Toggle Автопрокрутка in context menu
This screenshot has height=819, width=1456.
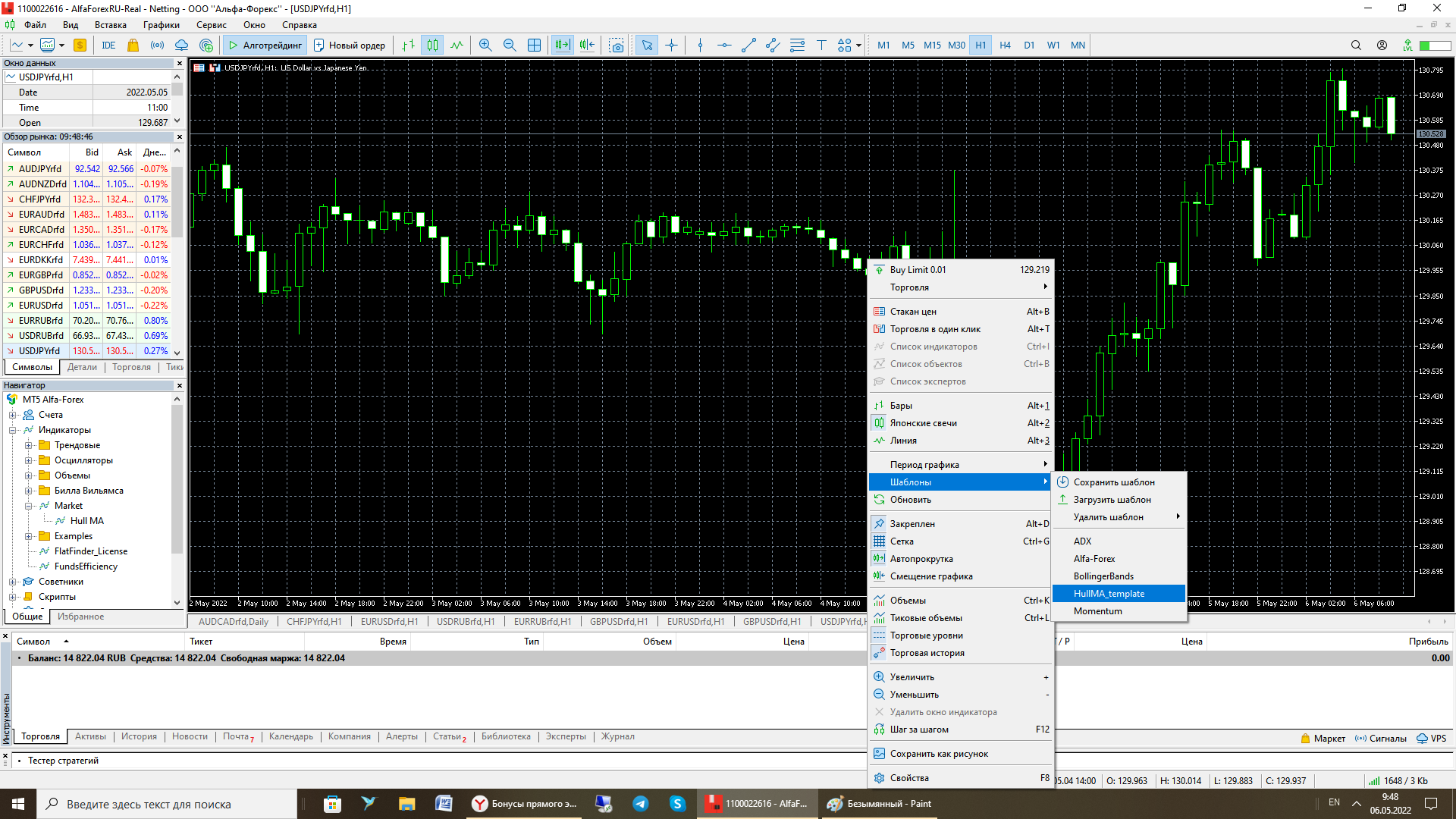pos(921,559)
